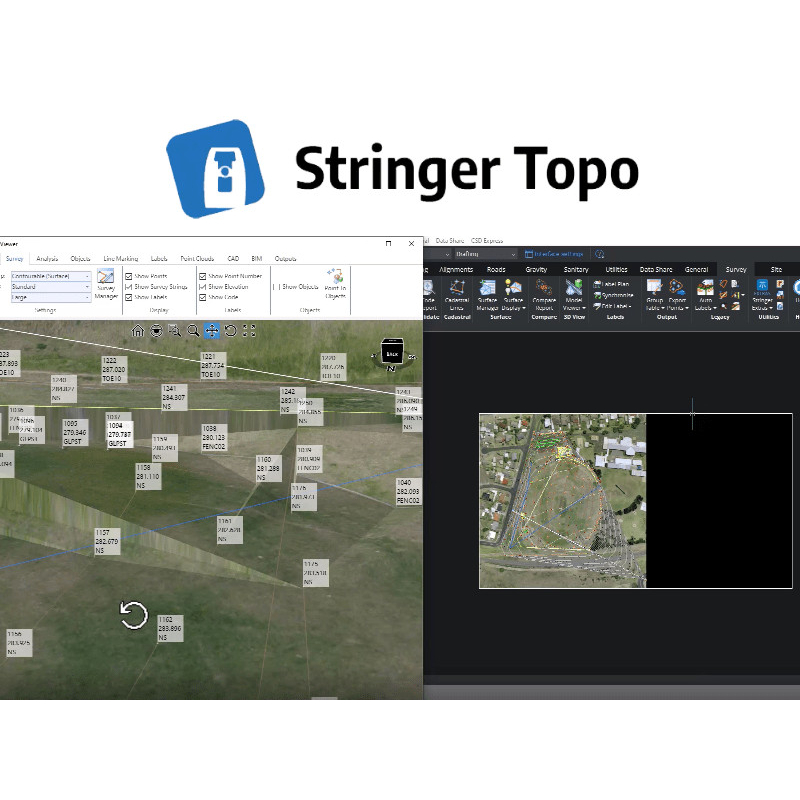Toggle the Show Survey Strings checkbox

click(x=129, y=287)
